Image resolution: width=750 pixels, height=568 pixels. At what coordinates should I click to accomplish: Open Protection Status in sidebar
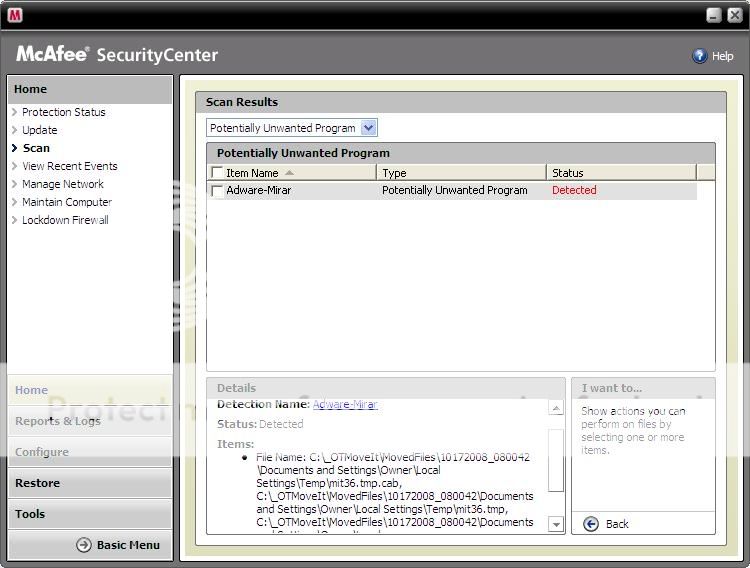64,112
